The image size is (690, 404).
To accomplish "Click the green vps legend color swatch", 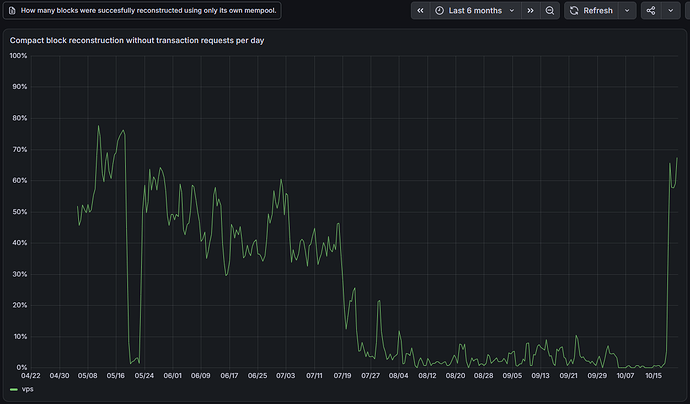I will tap(14, 389).
